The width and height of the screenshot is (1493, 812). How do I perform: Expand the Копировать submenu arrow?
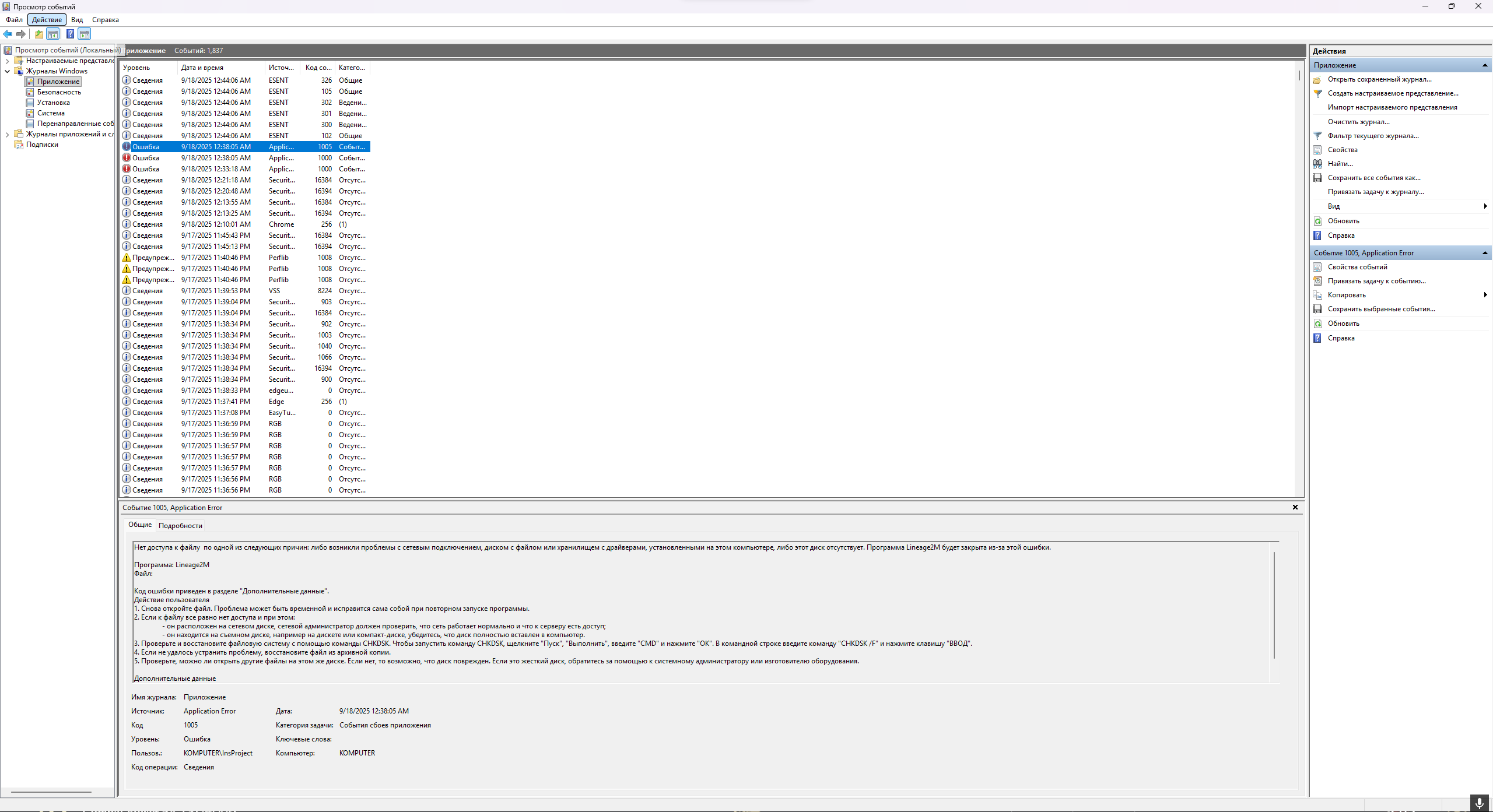[1485, 295]
